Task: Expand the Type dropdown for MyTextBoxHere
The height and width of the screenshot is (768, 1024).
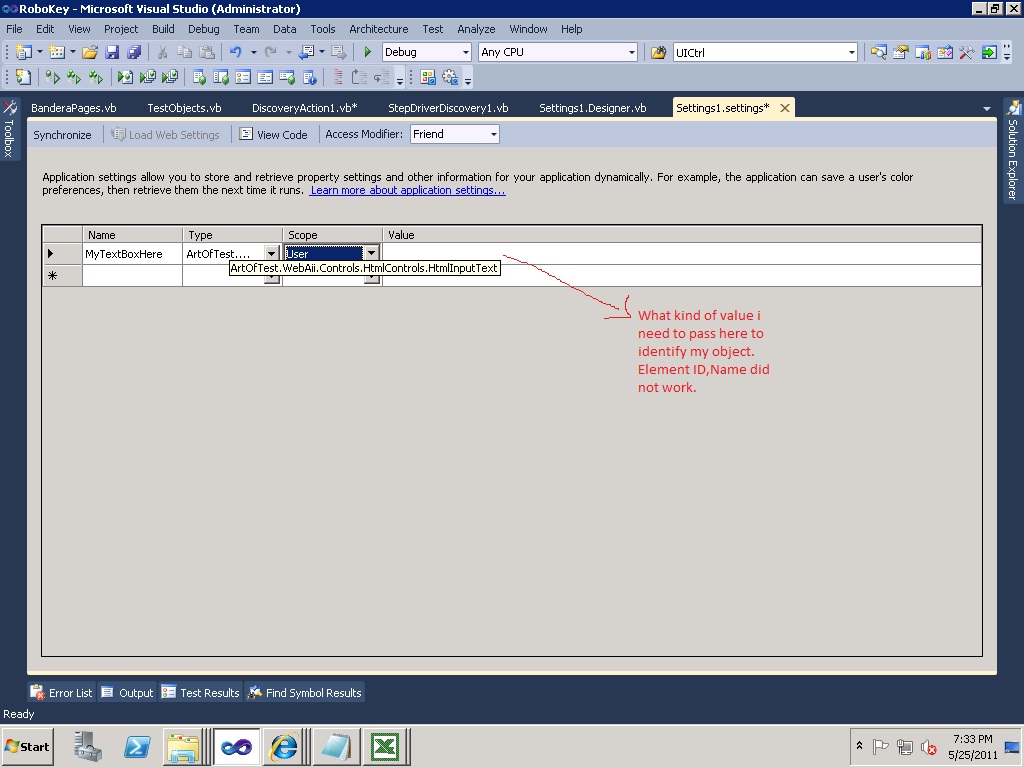Action: pos(271,253)
